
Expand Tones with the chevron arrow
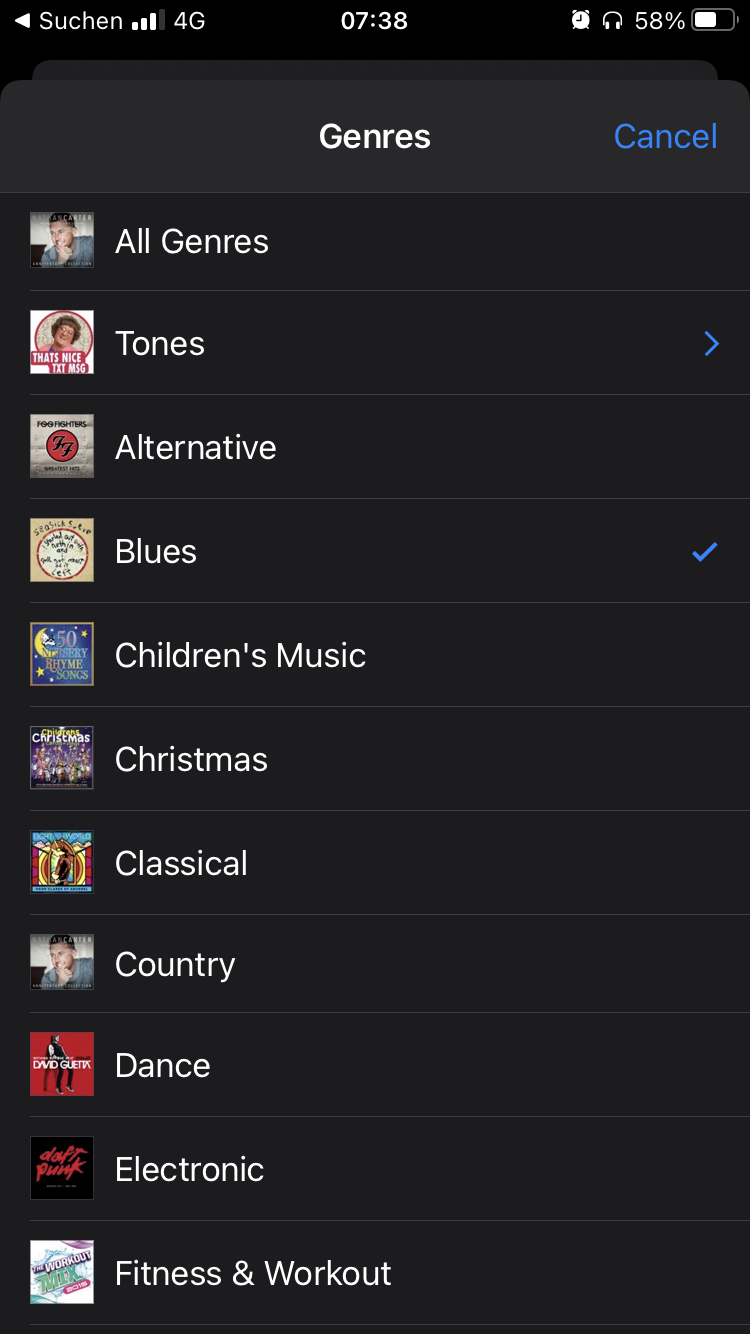coord(711,344)
